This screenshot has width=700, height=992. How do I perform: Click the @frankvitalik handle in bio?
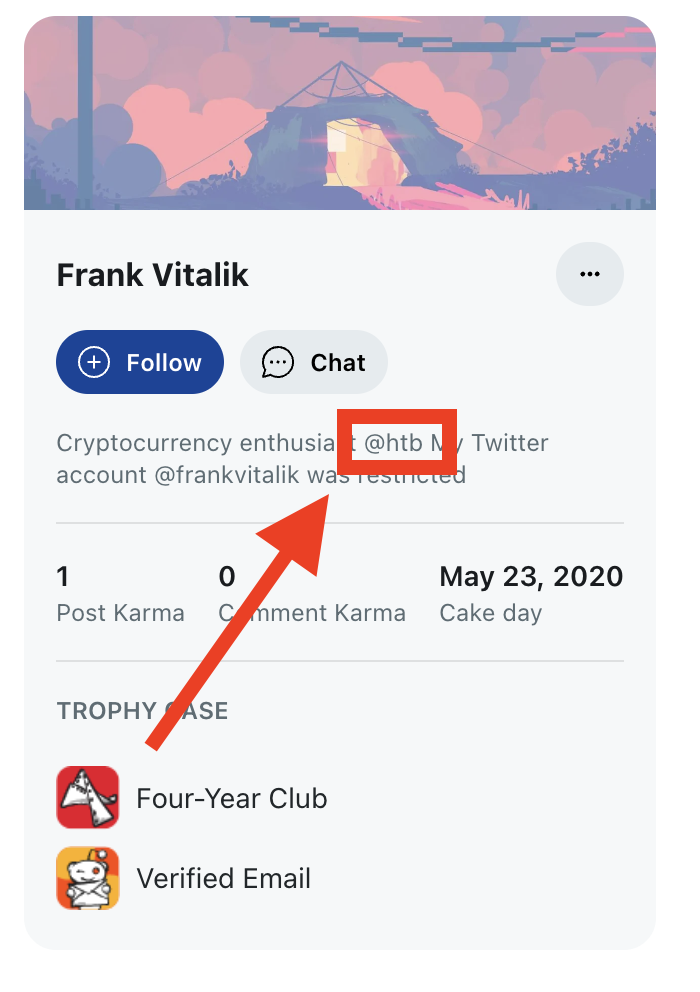click(x=228, y=474)
